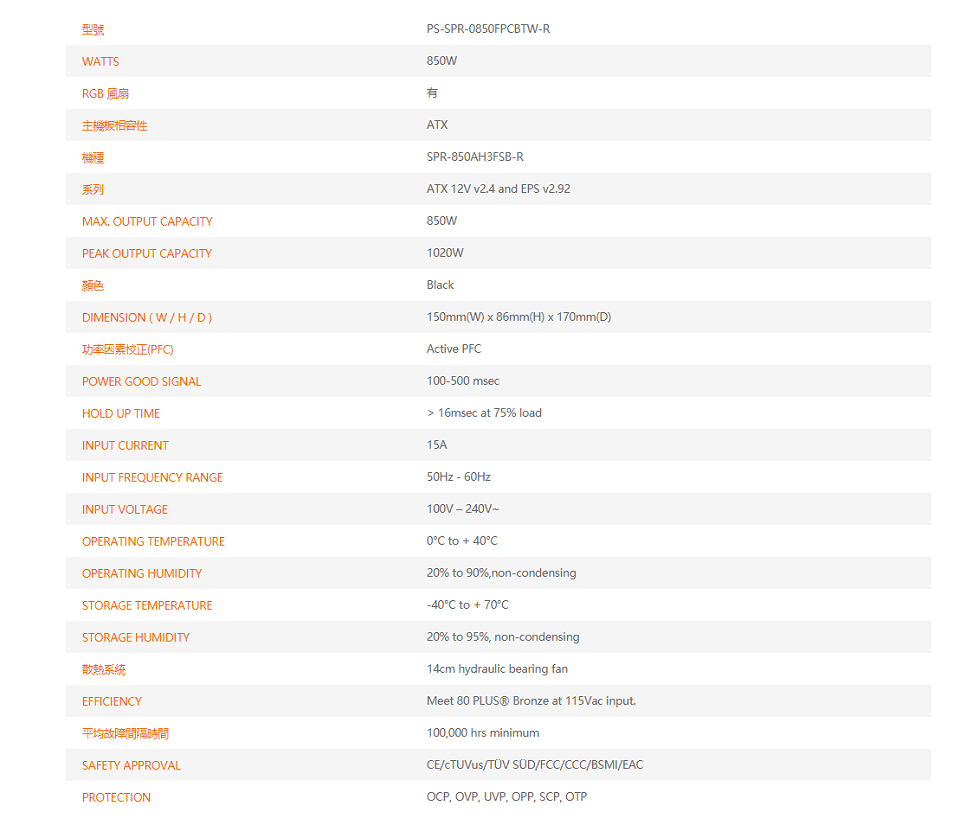Select the OPERATING TEMPERATURE label

(x=153, y=542)
